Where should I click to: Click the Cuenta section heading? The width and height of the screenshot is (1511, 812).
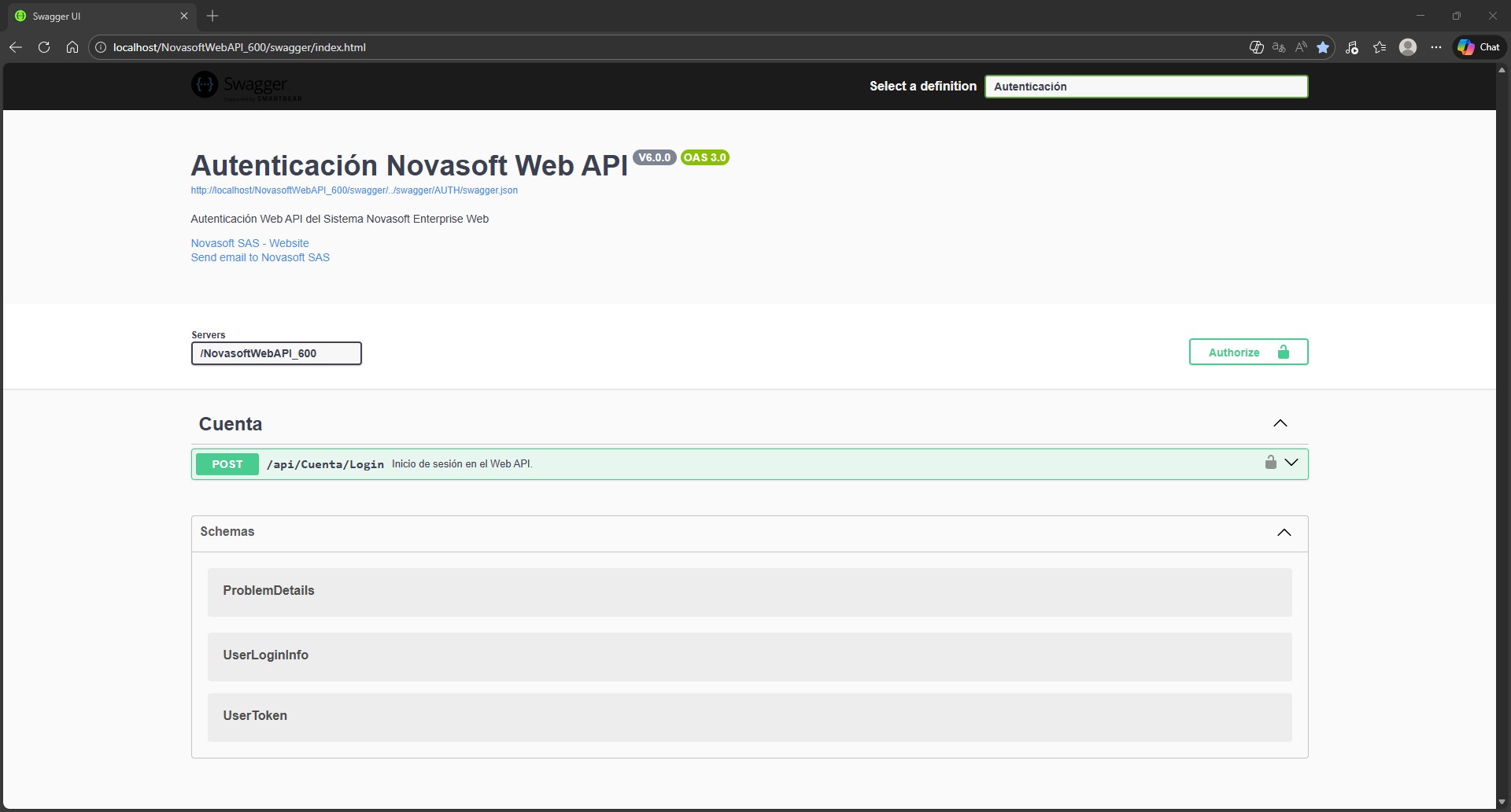pos(231,424)
